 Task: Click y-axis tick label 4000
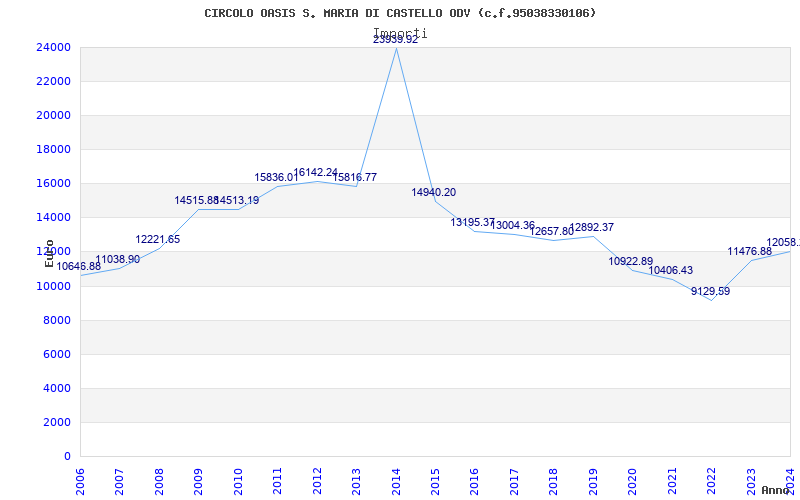(57, 388)
